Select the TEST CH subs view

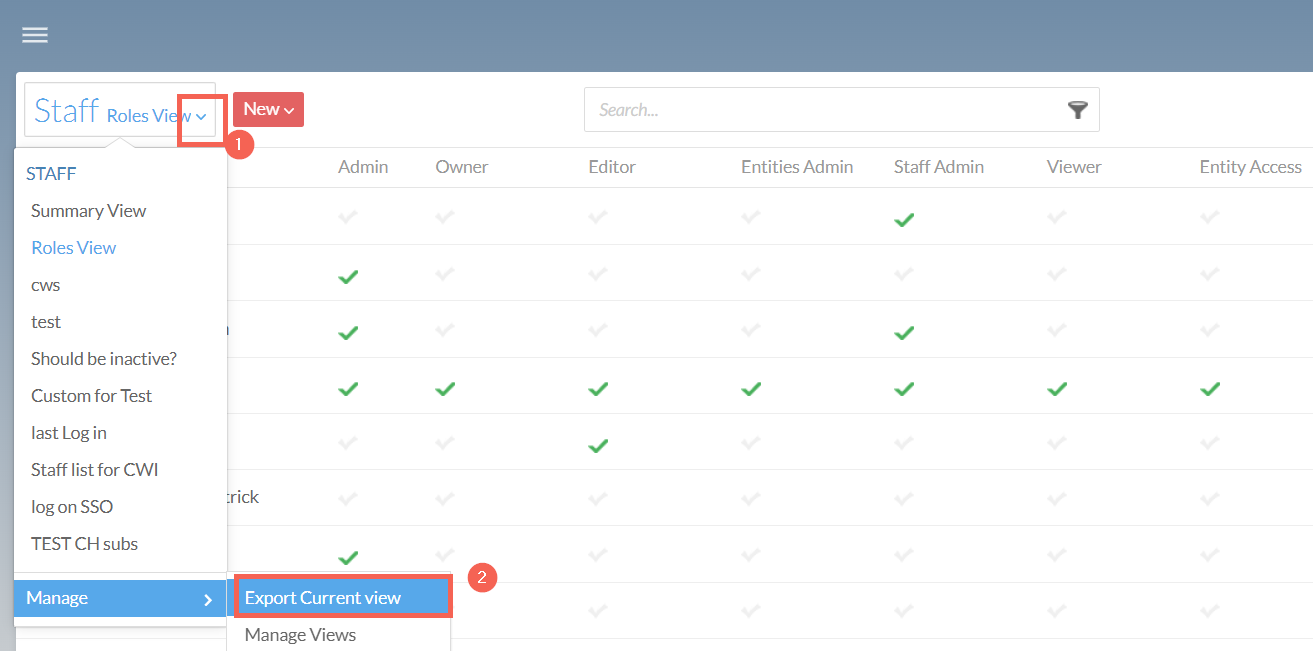[84, 544]
